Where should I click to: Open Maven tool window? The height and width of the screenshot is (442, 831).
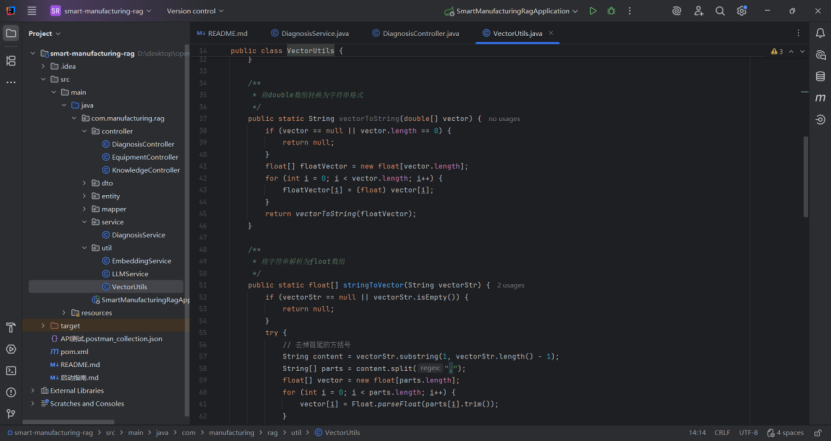[820, 98]
